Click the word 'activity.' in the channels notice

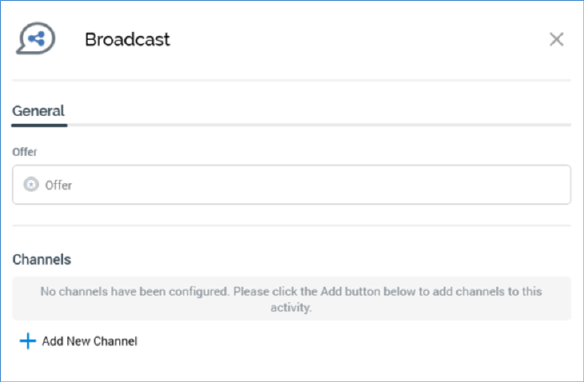[291, 308]
